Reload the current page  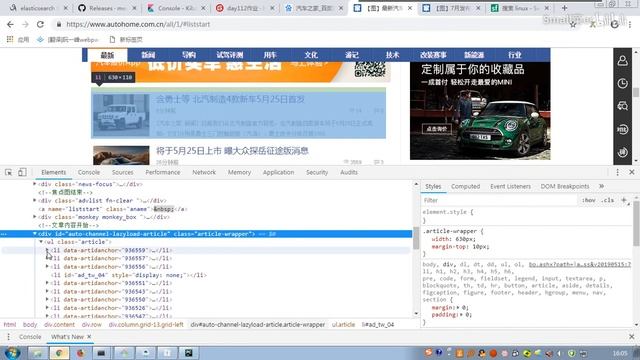click(40, 24)
